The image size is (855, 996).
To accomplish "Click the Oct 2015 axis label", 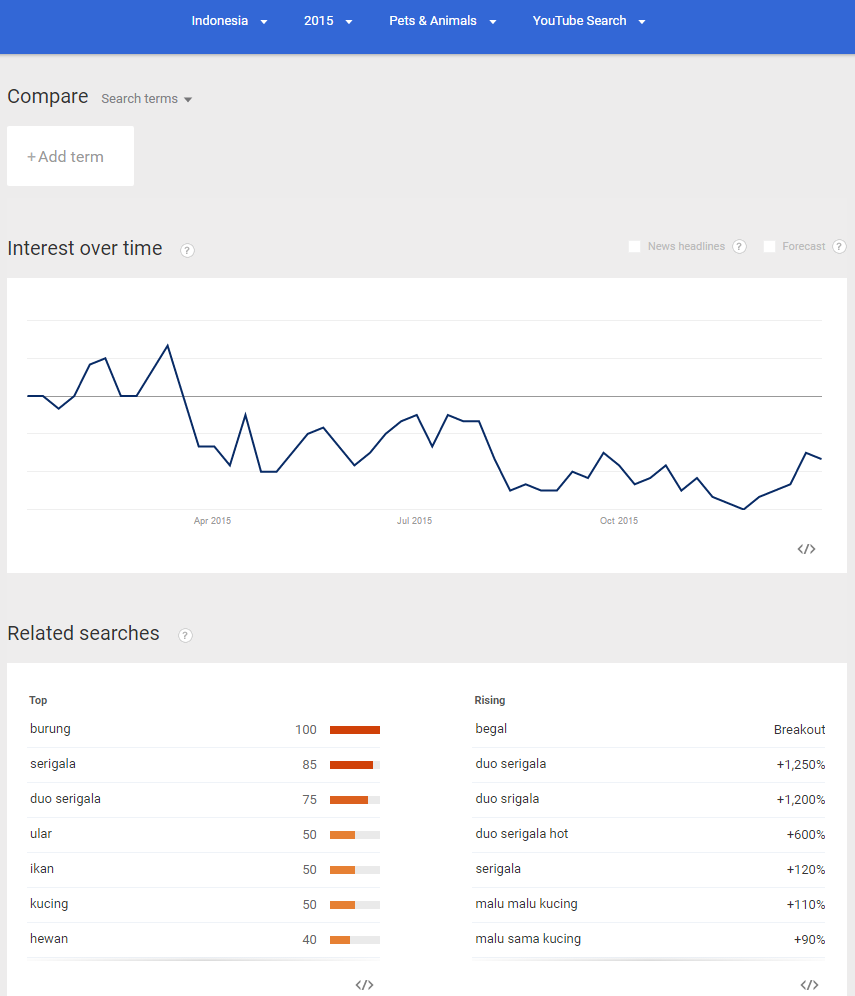I will click(x=619, y=521).
